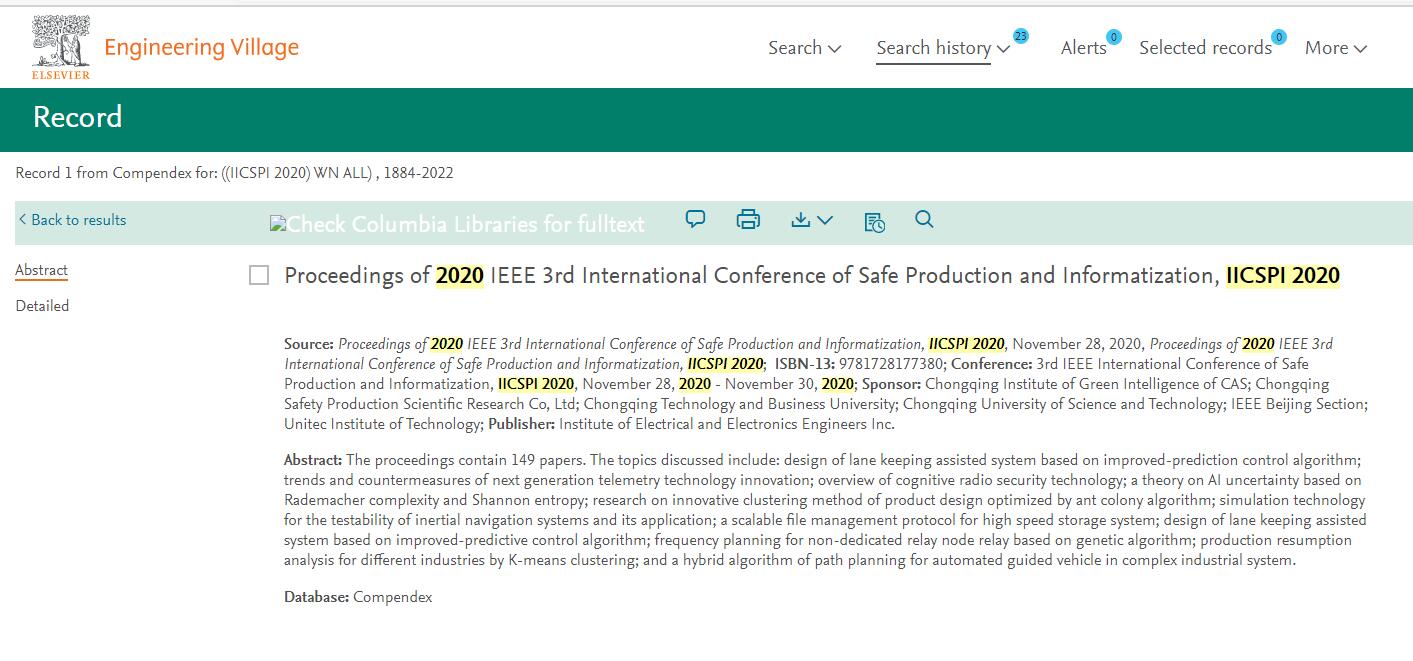Switch to the Detailed view tab
The height and width of the screenshot is (661, 1413).
[x=42, y=305]
